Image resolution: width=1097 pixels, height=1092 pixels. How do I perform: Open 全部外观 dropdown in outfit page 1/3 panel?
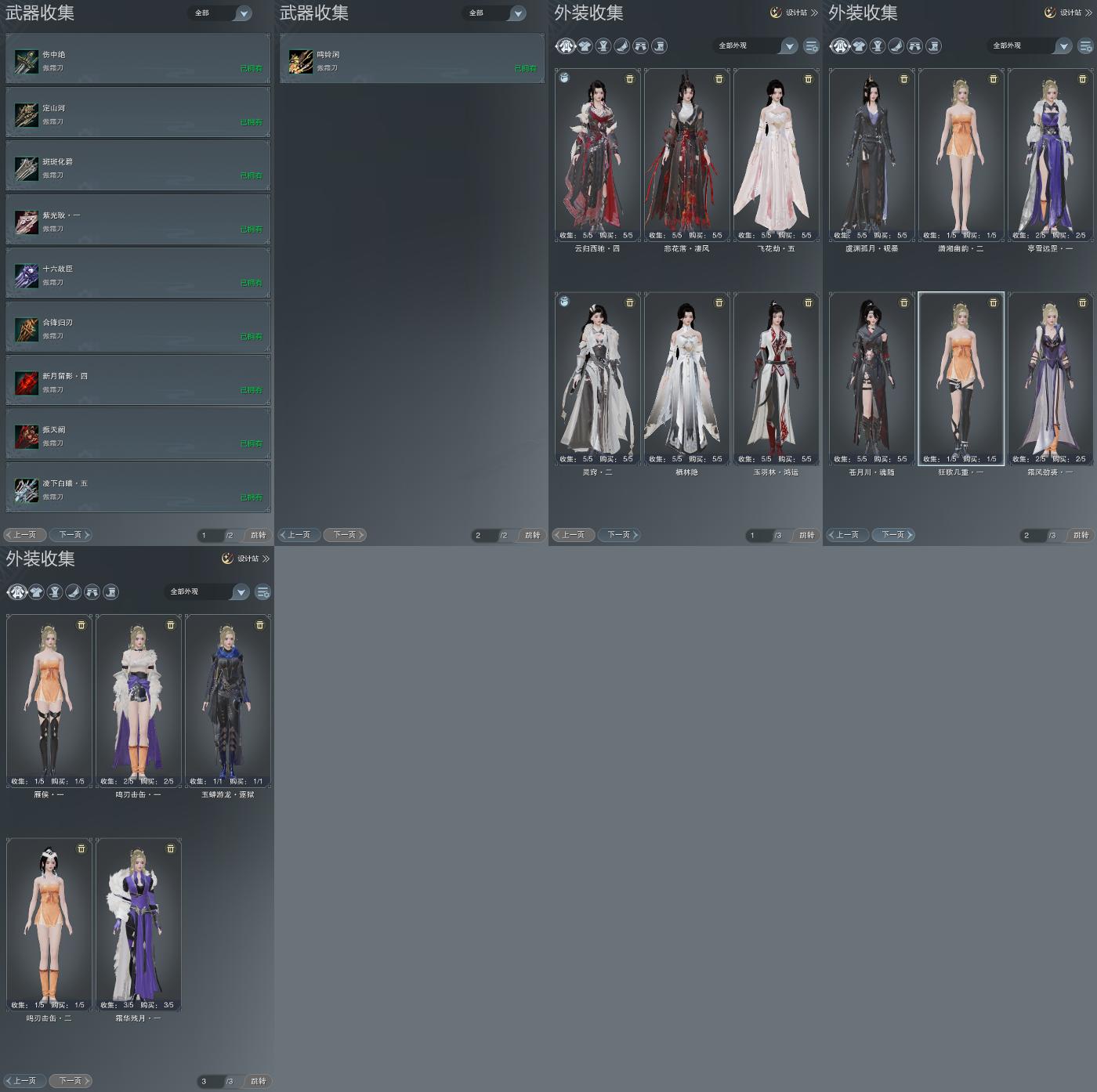click(755, 46)
